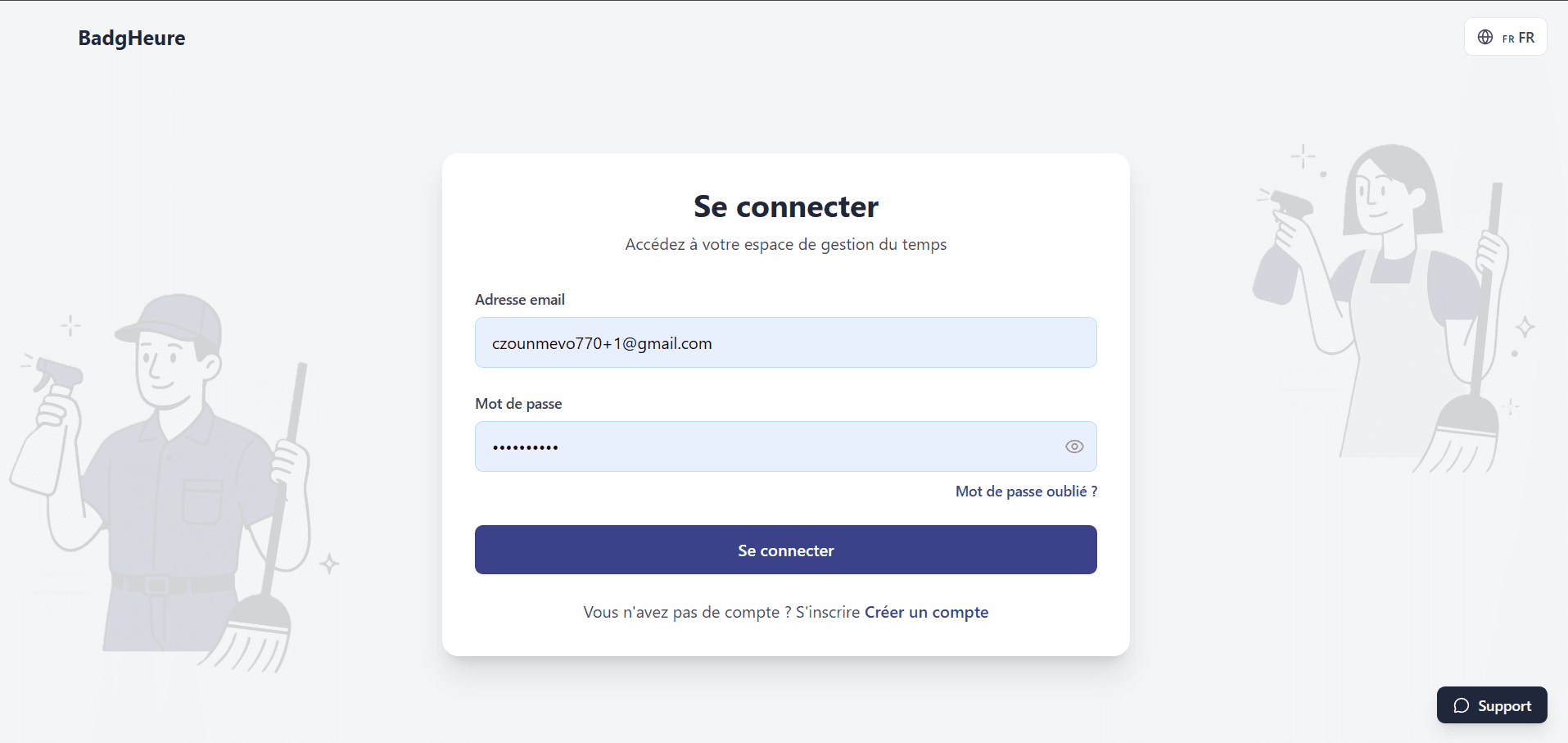1568x743 pixels.
Task: Click the Support chat bubble icon
Action: click(1461, 705)
